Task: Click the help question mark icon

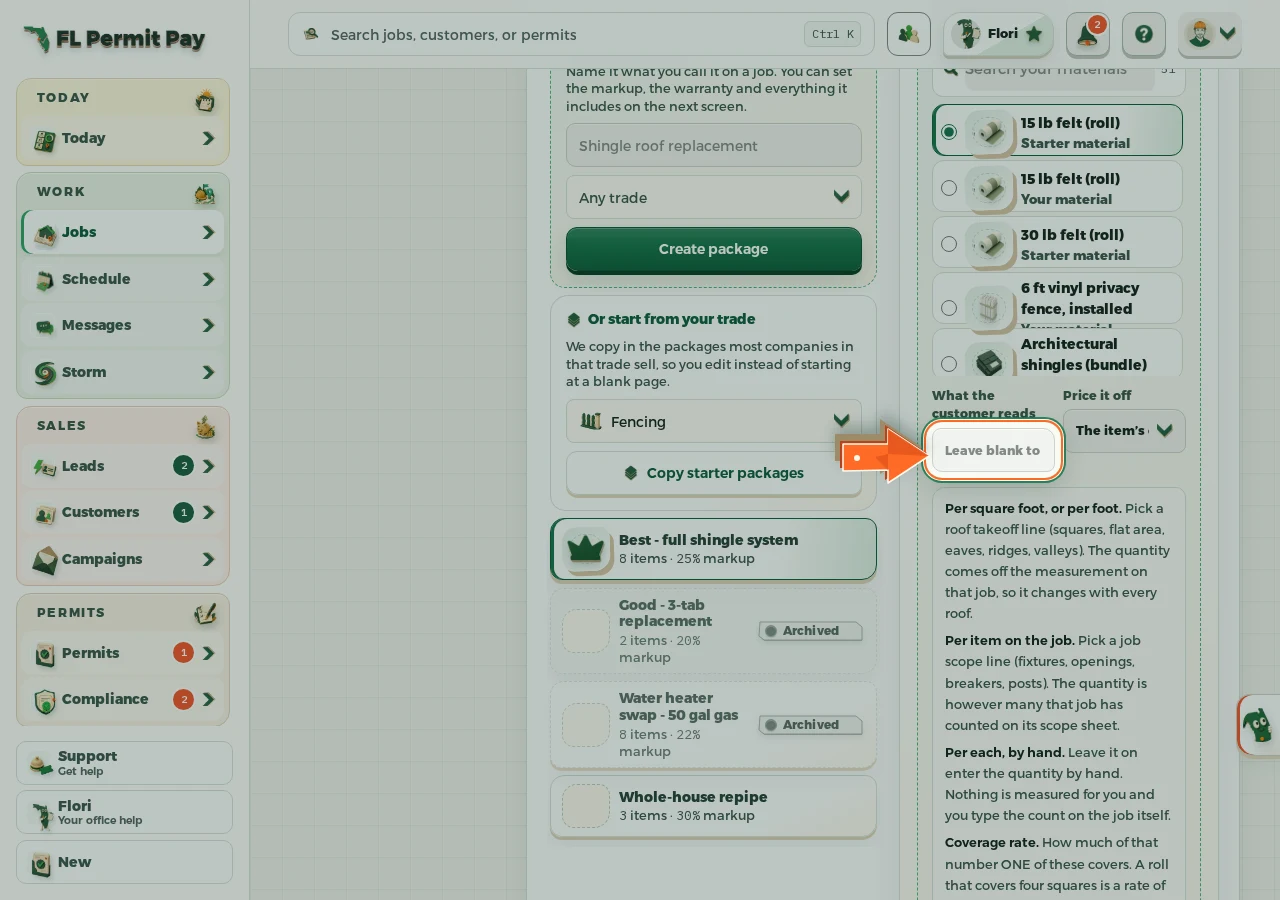Action: (x=1143, y=34)
